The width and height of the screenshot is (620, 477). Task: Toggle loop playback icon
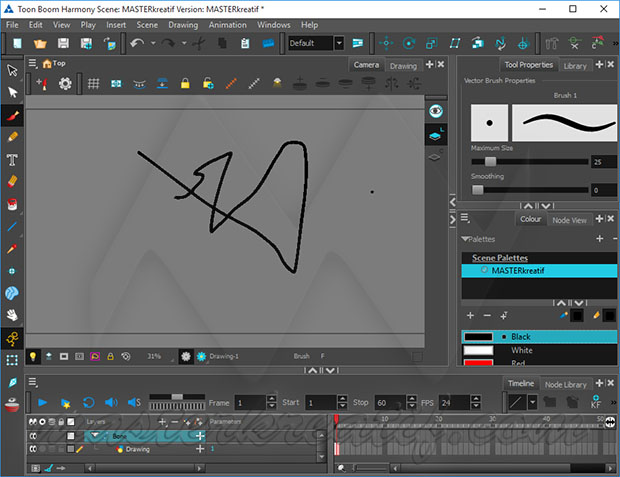pyautogui.click(x=89, y=402)
